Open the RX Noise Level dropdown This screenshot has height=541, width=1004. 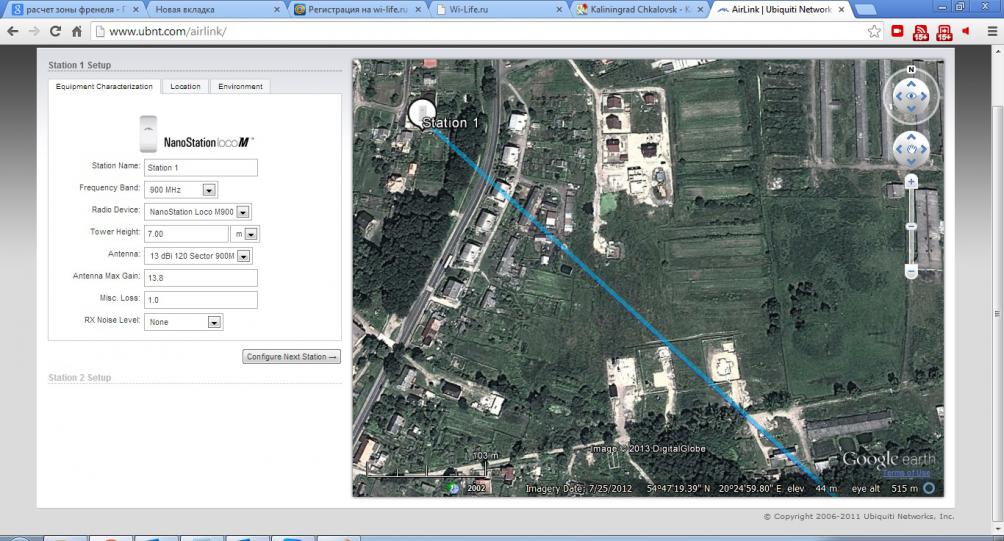coord(215,322)
